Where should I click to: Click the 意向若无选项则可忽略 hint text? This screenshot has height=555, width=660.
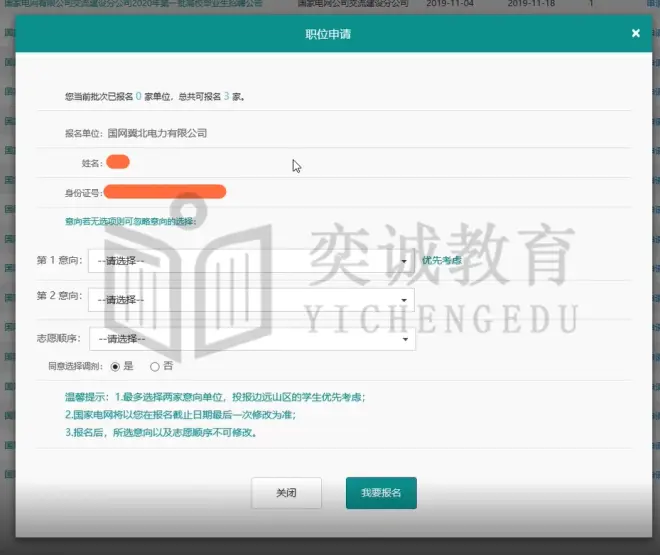130,220
